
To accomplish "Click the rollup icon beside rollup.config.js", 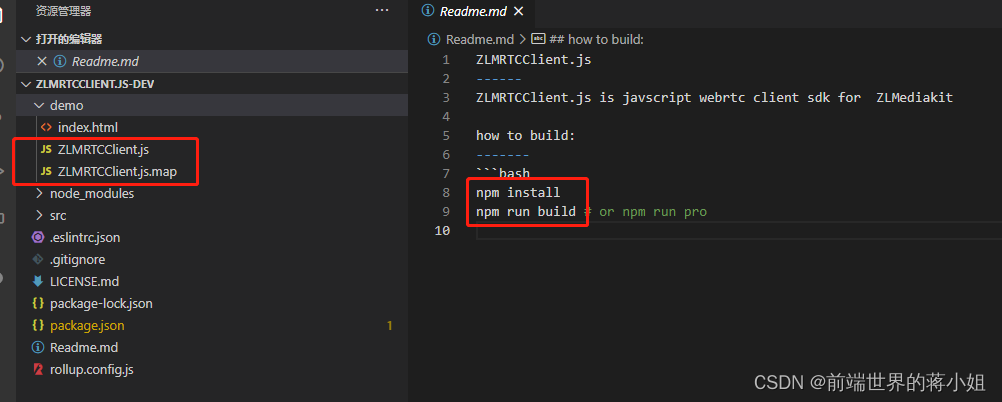I will [38, 369].
